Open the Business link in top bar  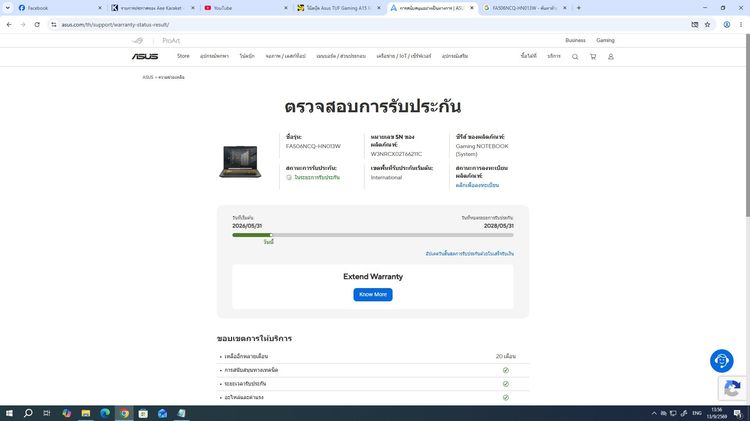pyautogui.click(x=575, y=40)
